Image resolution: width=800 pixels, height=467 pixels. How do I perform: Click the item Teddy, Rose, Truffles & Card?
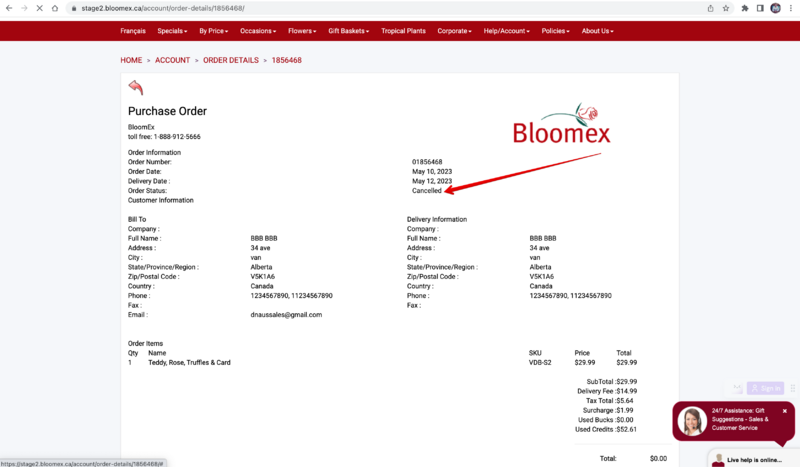click(189, 362)
